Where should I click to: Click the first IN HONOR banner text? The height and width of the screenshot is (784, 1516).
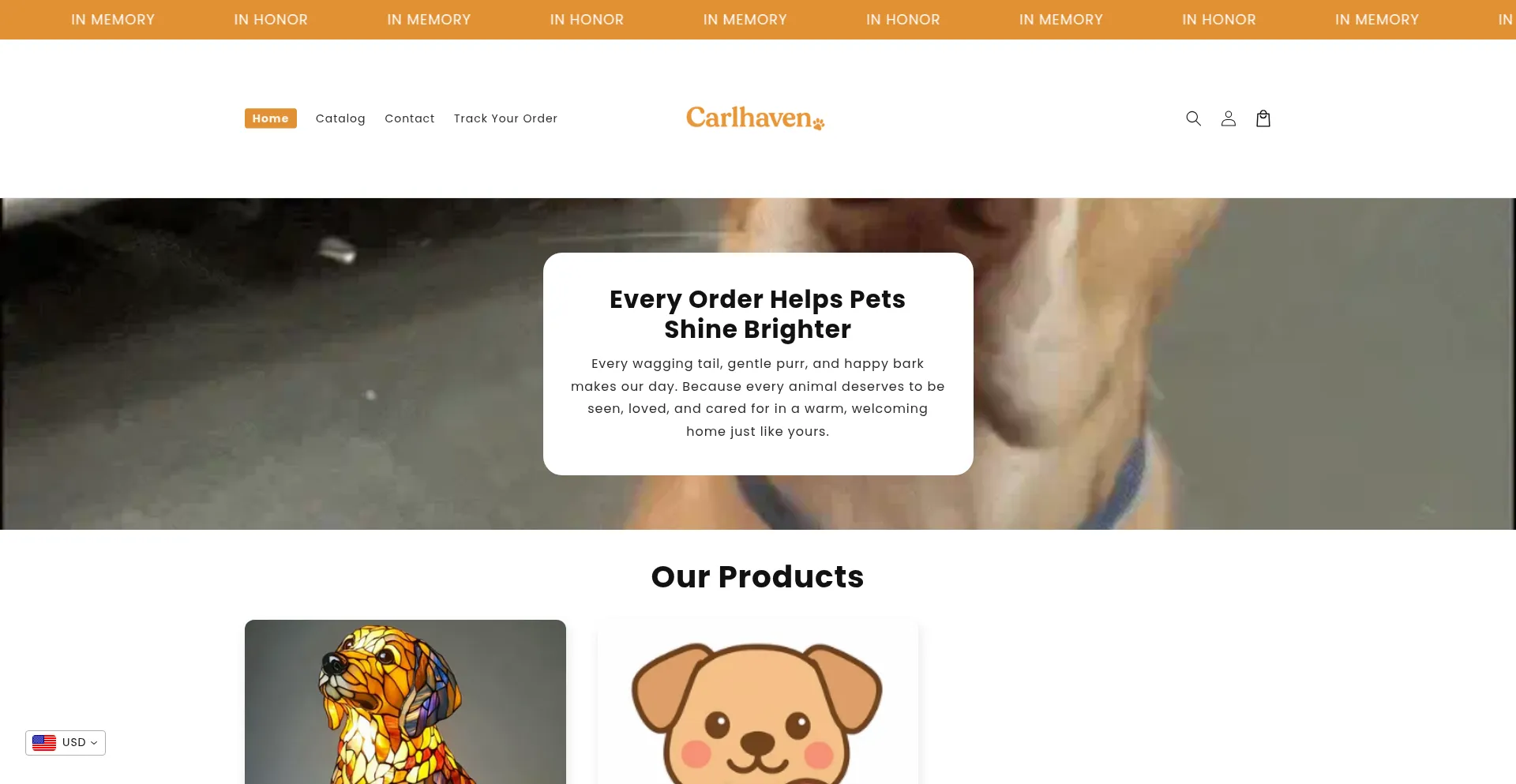(271, 20)
